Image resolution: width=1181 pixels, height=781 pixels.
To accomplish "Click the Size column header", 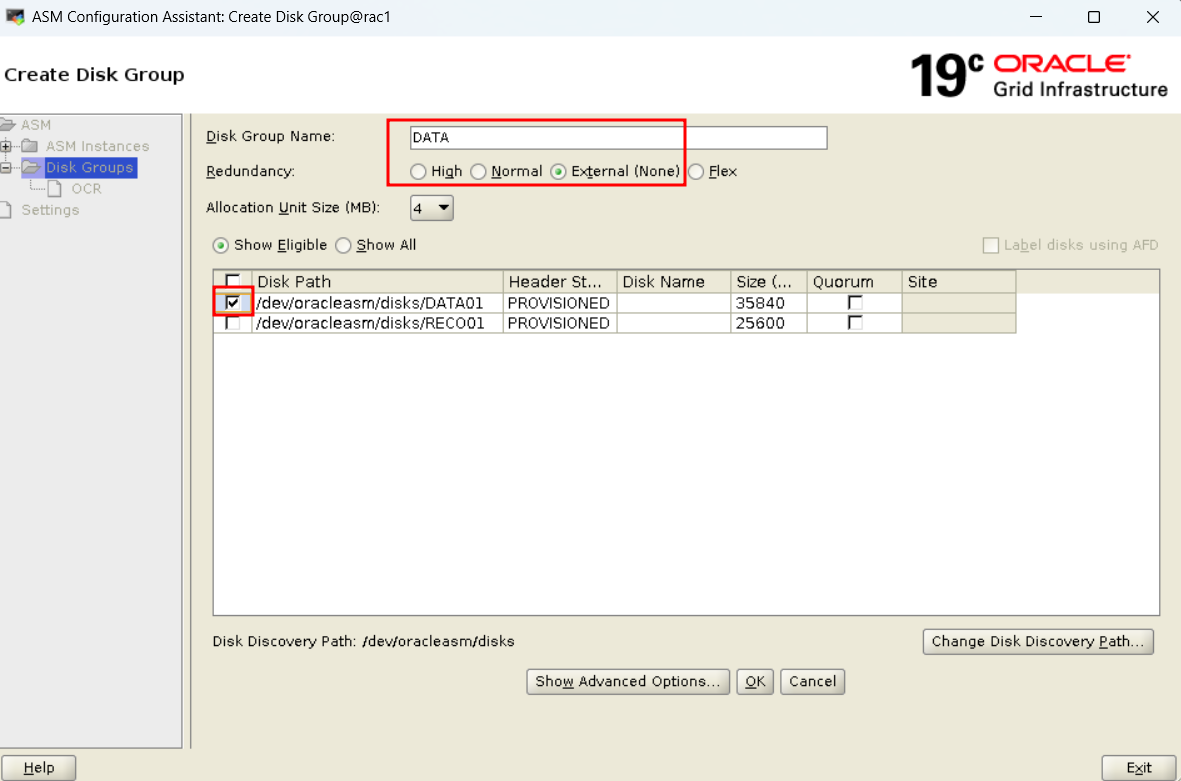I will 768,282.
